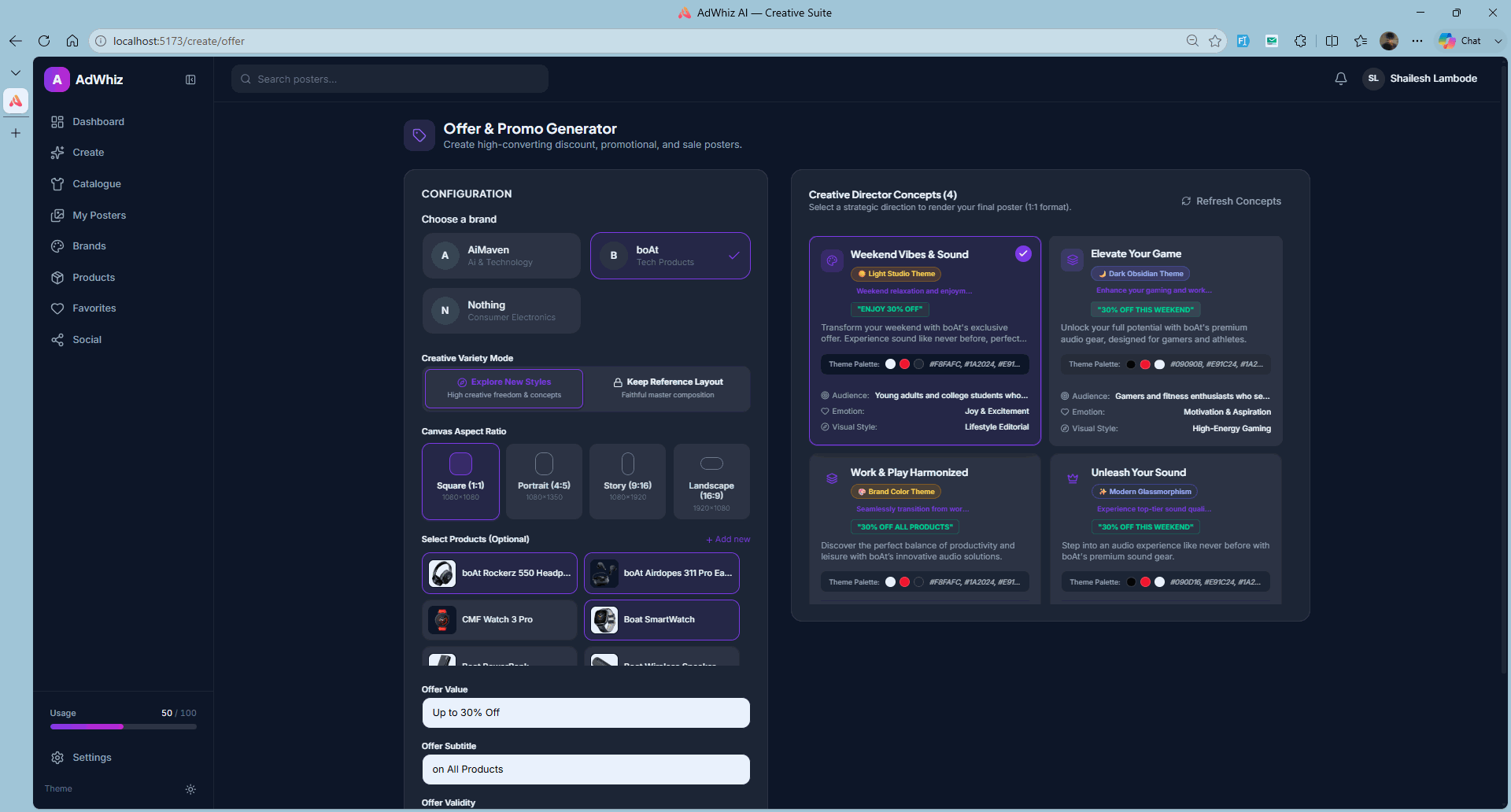Select the Unleash Your Sound concept
The image size is (1511, 812).
pos(1166,529)
